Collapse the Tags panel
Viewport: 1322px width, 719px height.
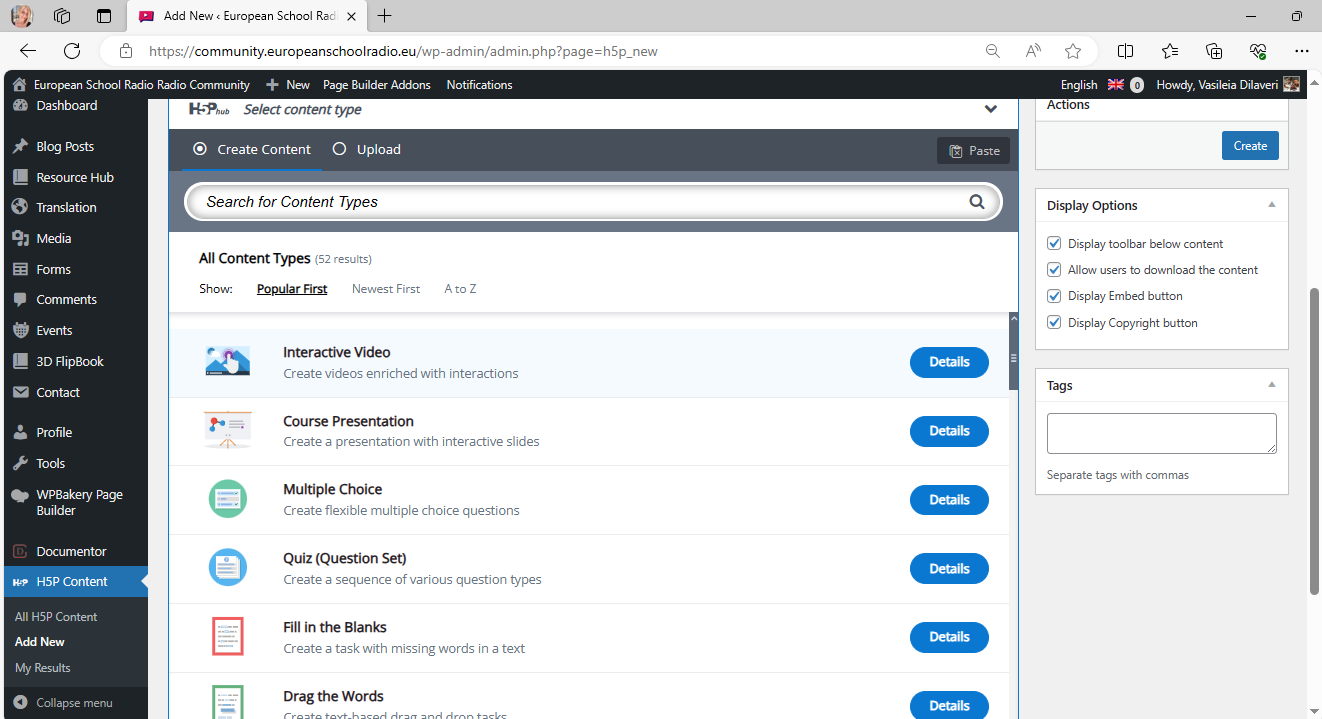click(x=1271, y=385)
